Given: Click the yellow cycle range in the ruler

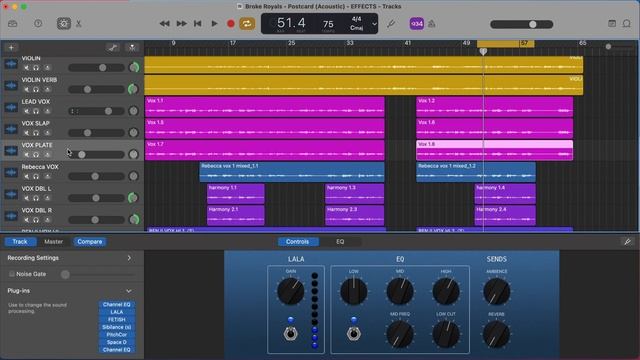Looking at the screenshot, I should pyautogui.click(x=505, y=43).
